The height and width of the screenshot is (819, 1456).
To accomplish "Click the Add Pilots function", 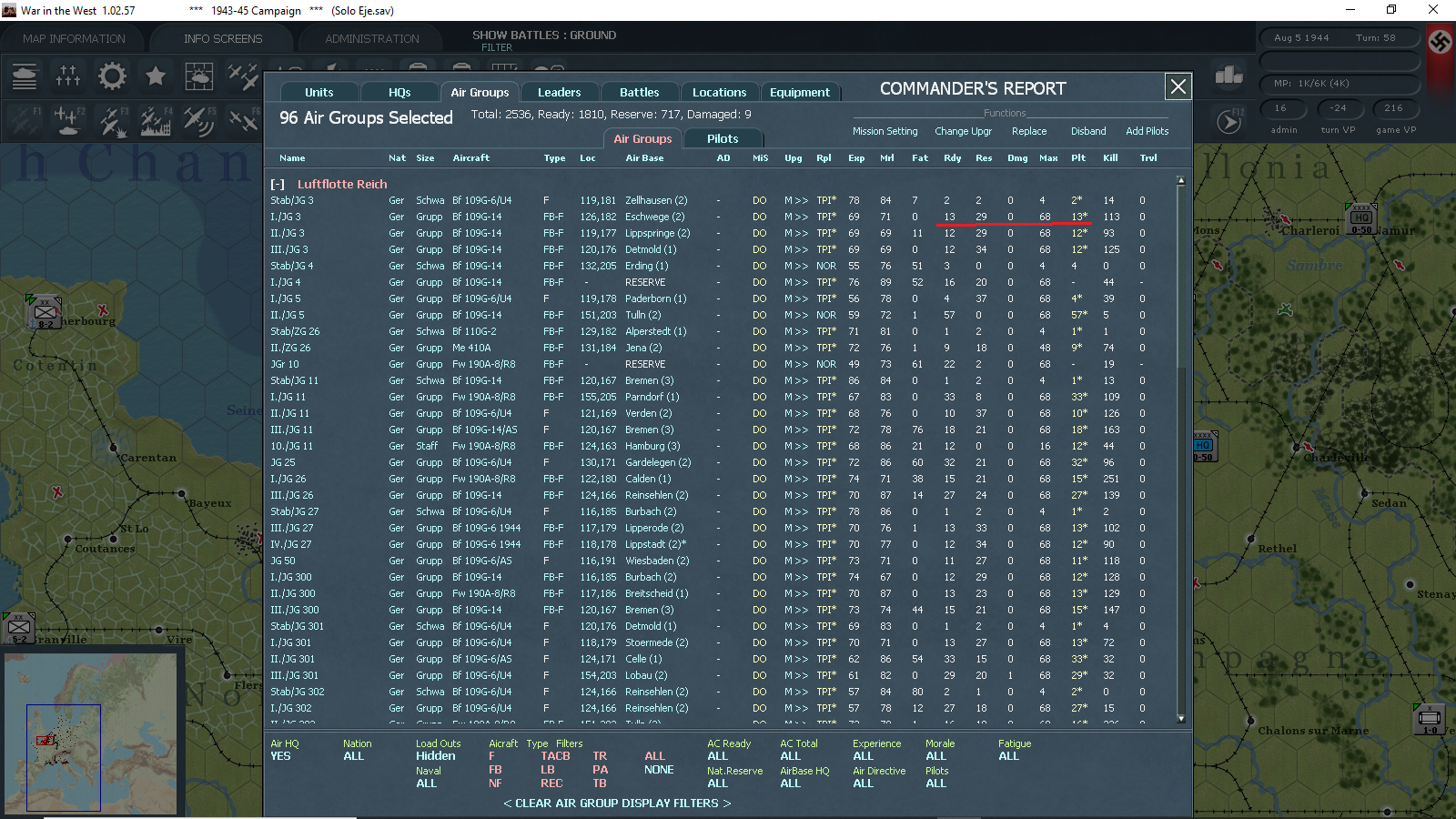I will pyautogui.click(x=1147, y=131).
